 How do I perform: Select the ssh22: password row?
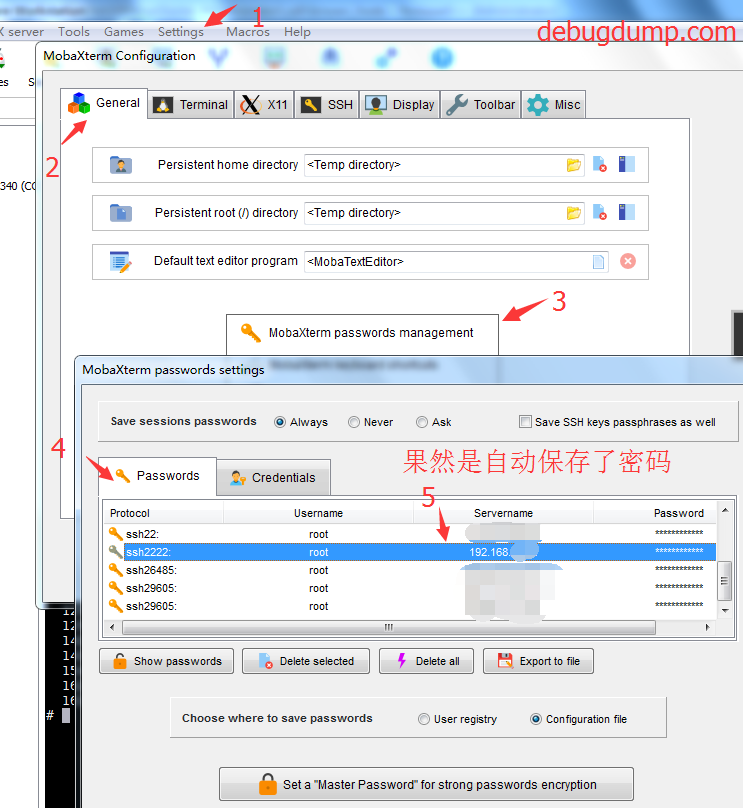pyautogui.click(x=410, y=534)
